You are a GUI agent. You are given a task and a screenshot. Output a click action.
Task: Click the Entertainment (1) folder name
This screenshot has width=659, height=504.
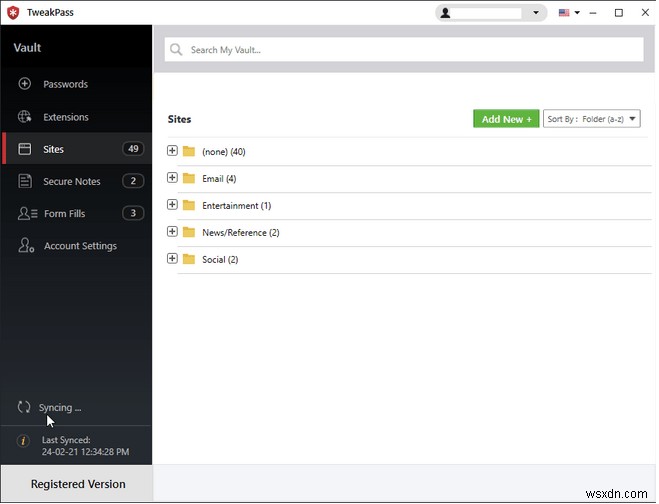237,206
